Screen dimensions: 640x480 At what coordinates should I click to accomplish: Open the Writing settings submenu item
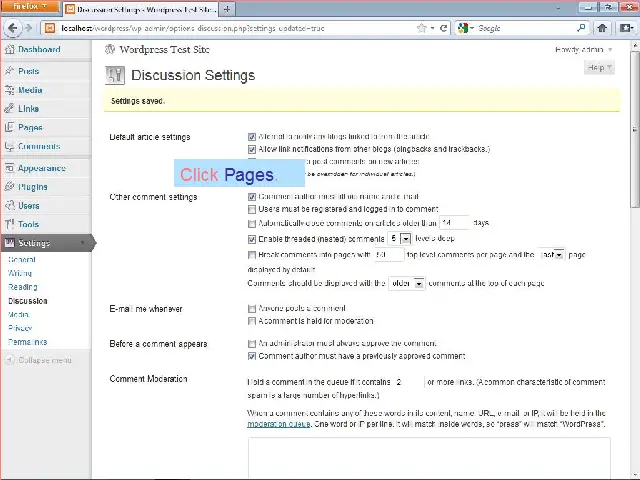click(x=20, y=273)
